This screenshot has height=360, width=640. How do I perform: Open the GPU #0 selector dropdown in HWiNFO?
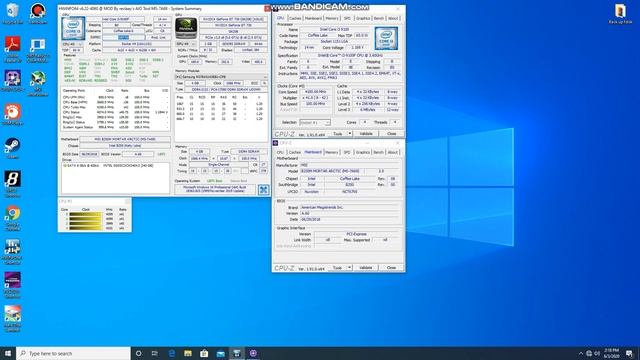pos(186,44)
